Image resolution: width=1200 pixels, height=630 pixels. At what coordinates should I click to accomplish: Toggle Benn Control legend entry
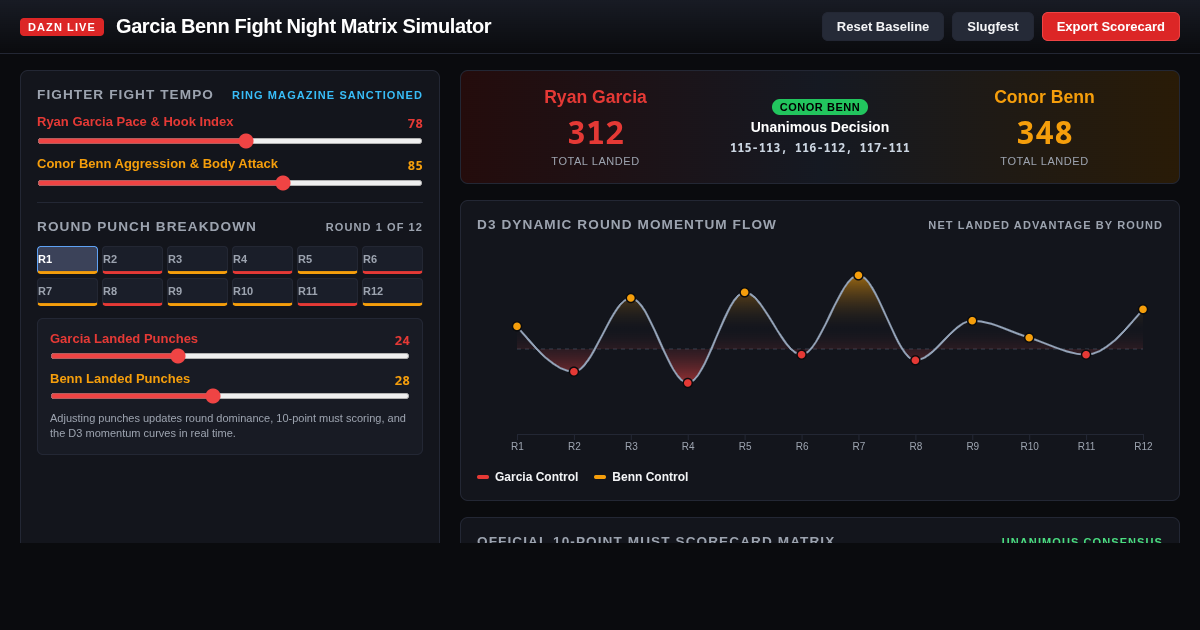(x=641, y=477)
